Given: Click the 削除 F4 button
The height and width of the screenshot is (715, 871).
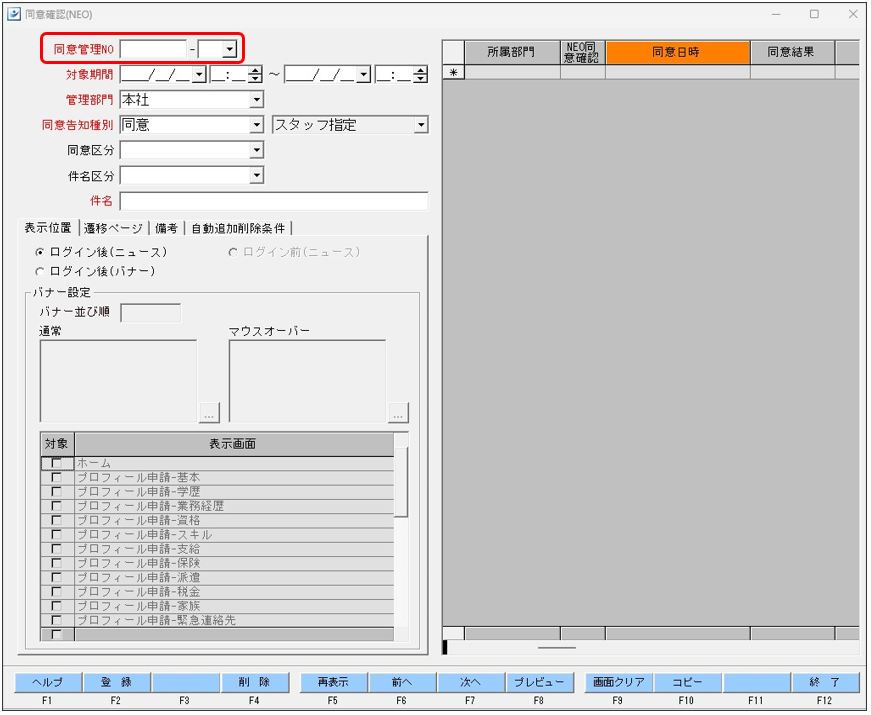Looking at the screenshot, I should 255,683.
